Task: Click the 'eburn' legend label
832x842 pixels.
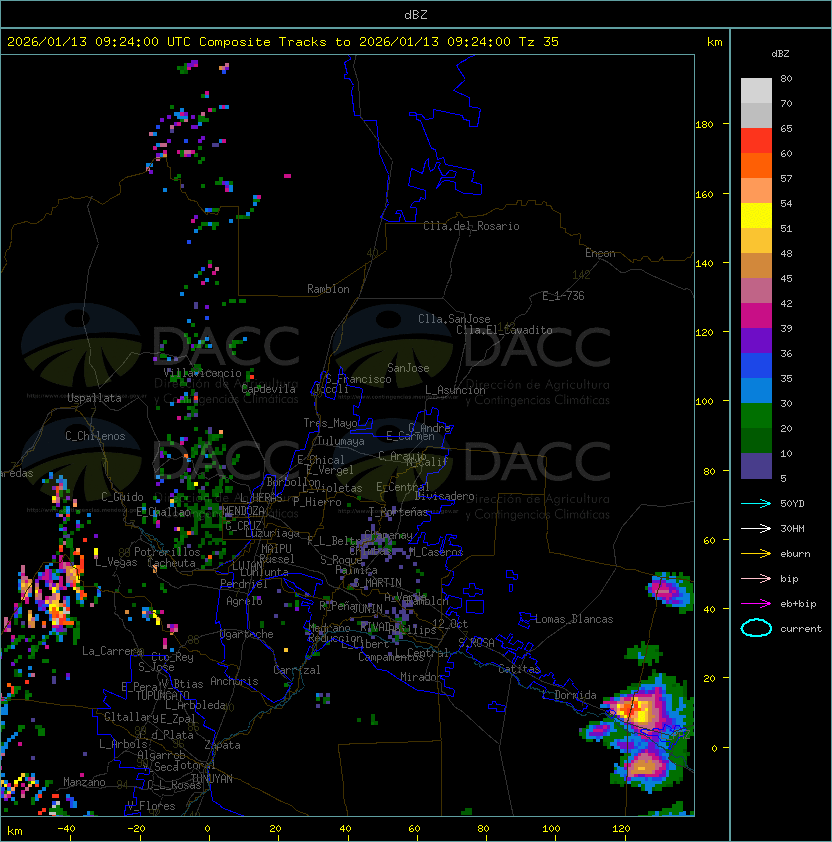Action: pos(795,554)
